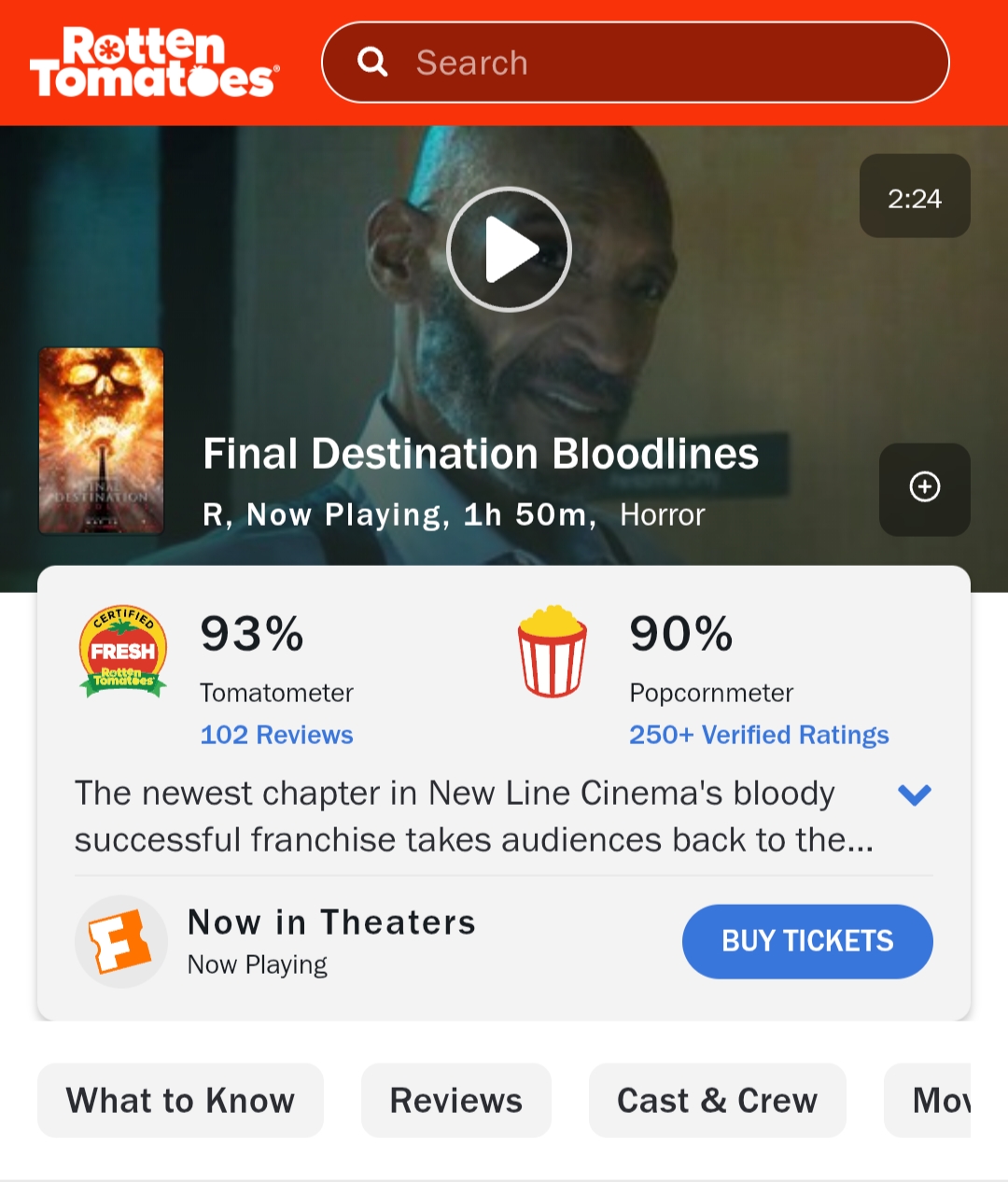Add movie to watchlist with plus icon
1008x1182 pixels.
tap(924, 488)
